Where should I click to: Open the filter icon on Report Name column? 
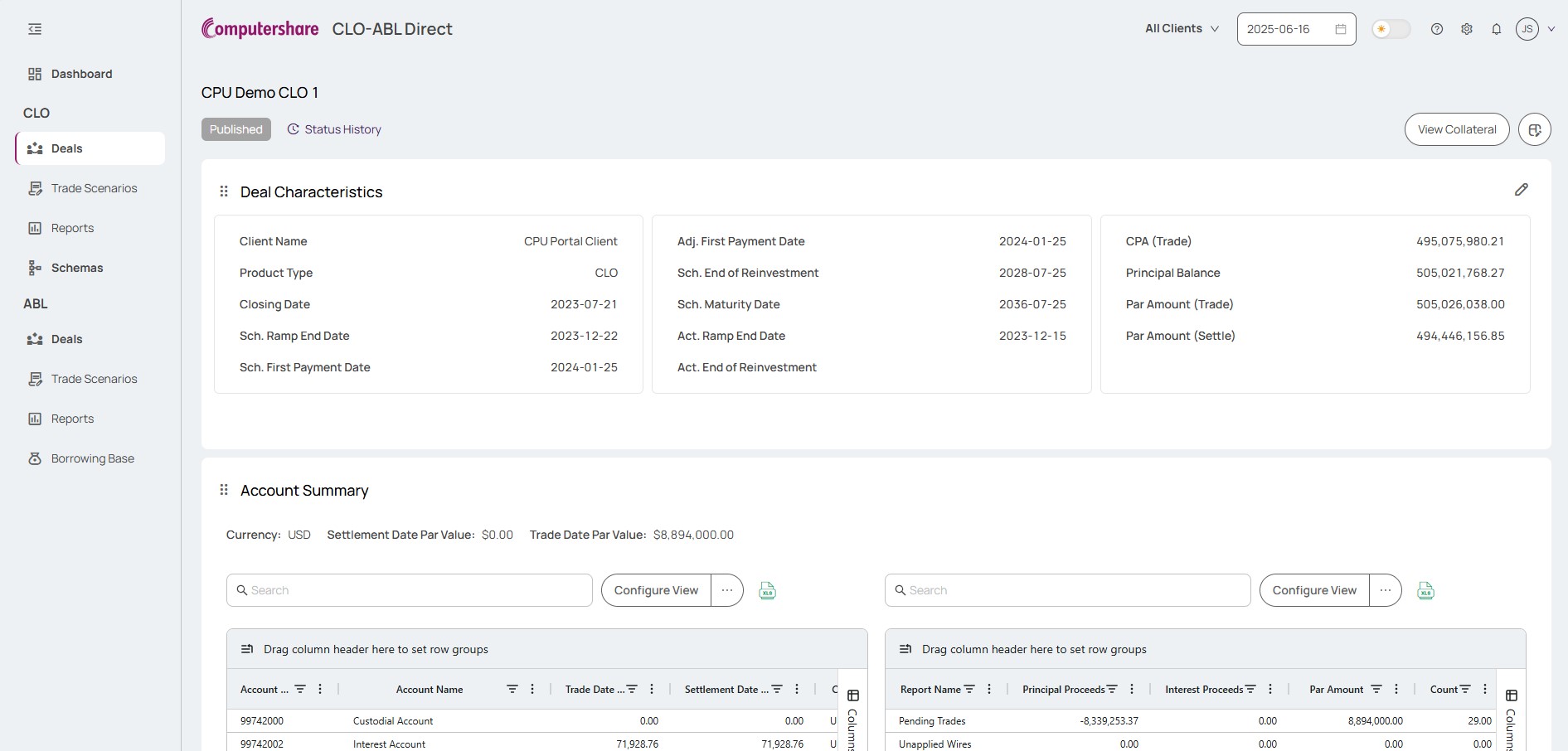click(x=968, y=689)
